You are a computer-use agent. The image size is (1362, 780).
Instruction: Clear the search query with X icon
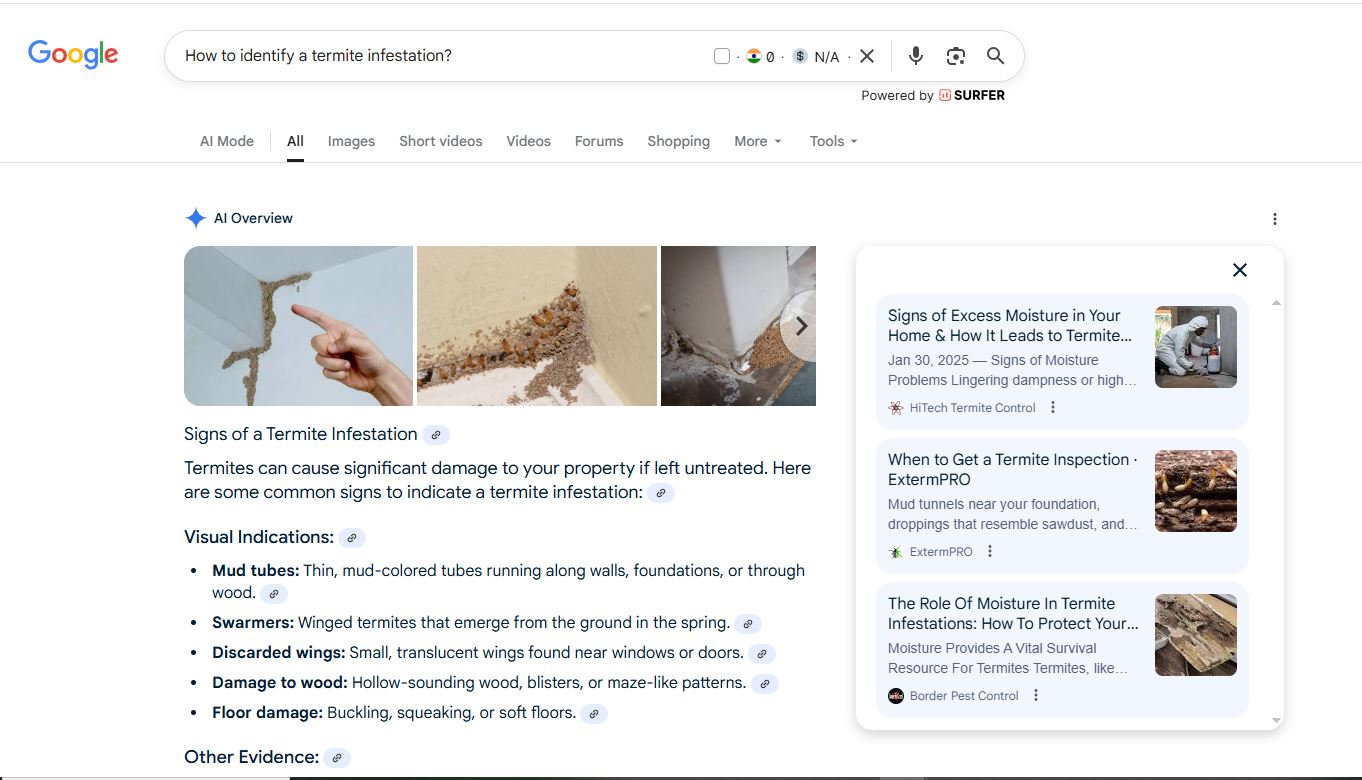867,56
